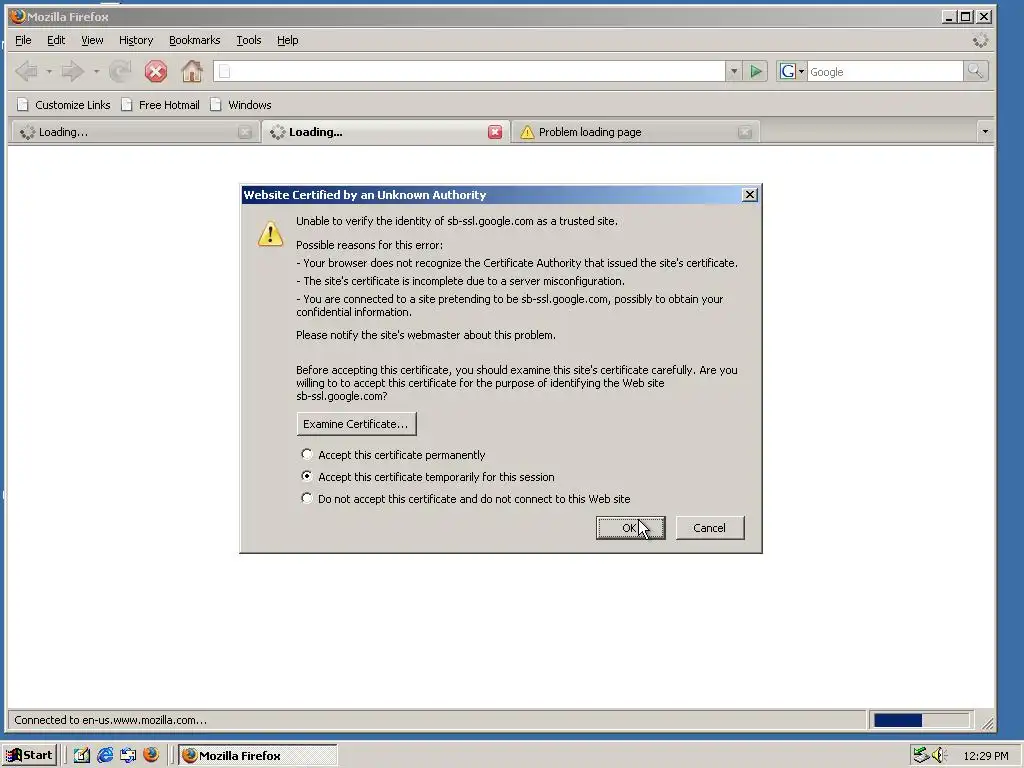Cancel the certificate dialog

tap(709, 528)
